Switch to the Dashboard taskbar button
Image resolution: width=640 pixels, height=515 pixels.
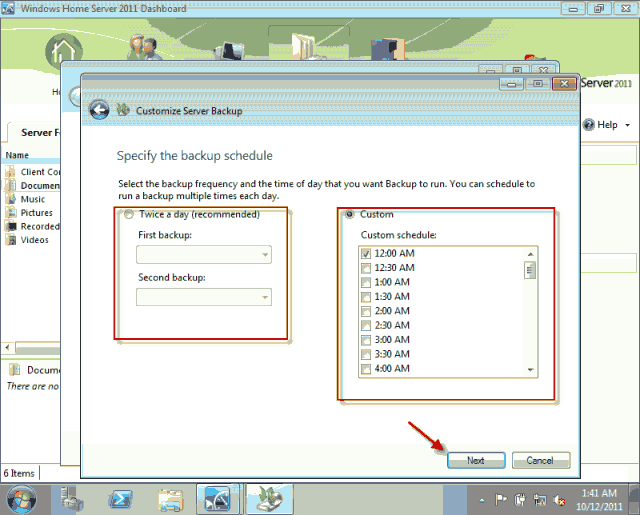point(218,499)
